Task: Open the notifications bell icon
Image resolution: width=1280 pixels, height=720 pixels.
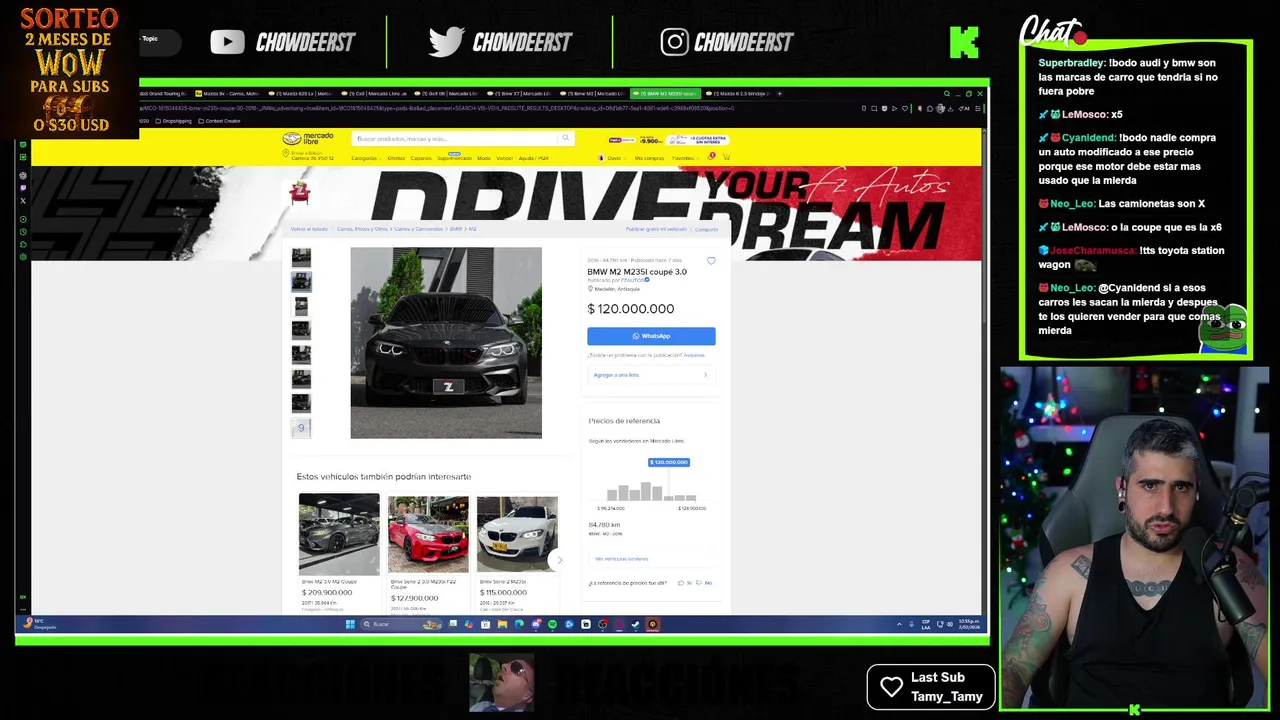Action: pos(712,157)
